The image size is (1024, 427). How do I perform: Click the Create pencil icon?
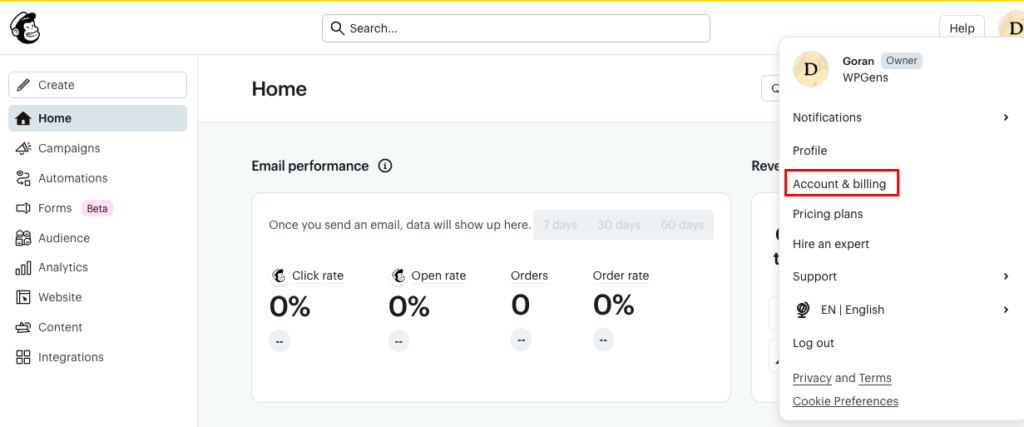coord(24,85)
